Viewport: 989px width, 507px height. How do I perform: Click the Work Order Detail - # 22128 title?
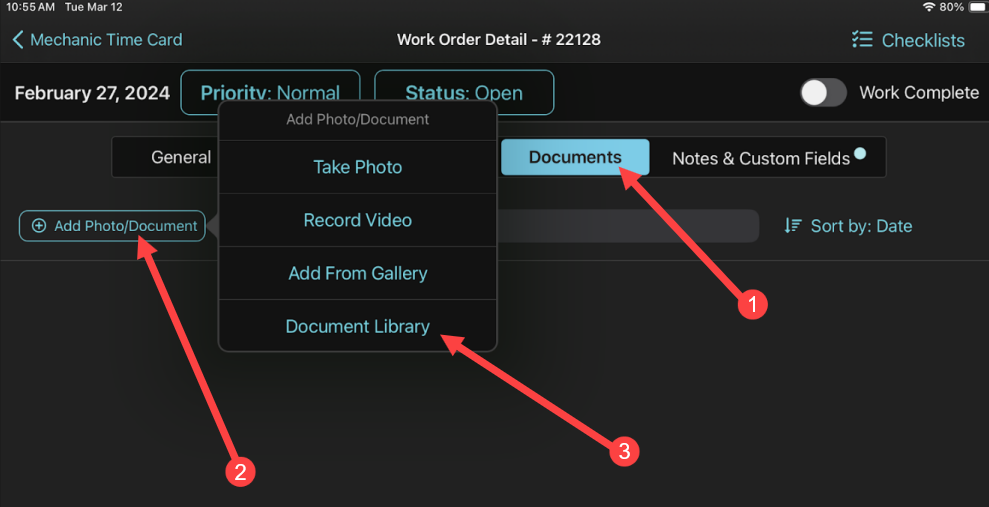coord(498,40)
